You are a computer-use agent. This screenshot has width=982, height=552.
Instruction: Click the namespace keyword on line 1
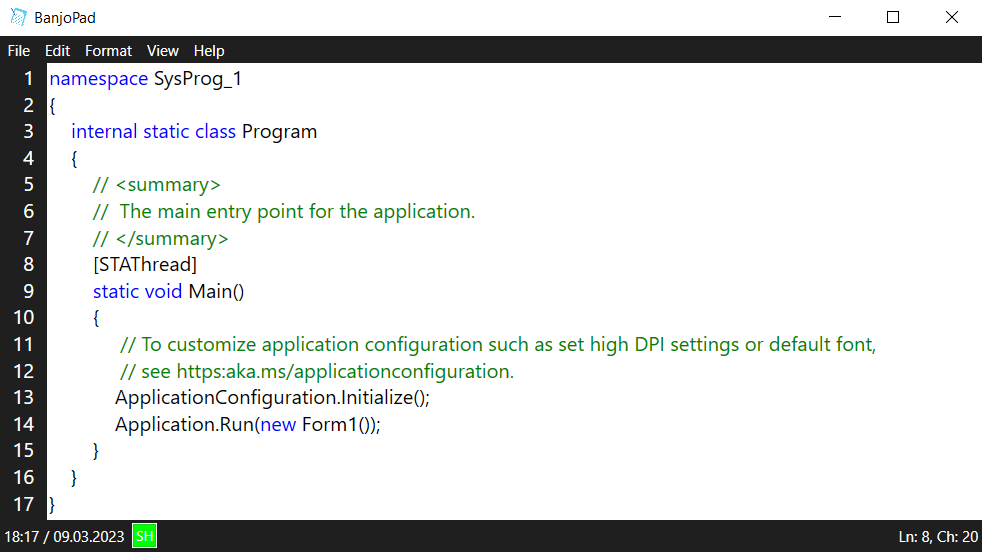click(99, 79)
